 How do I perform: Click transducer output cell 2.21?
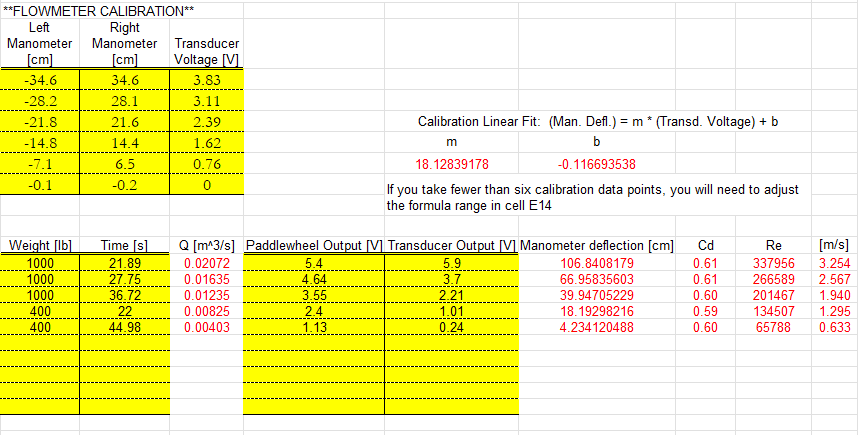(452, 295)
